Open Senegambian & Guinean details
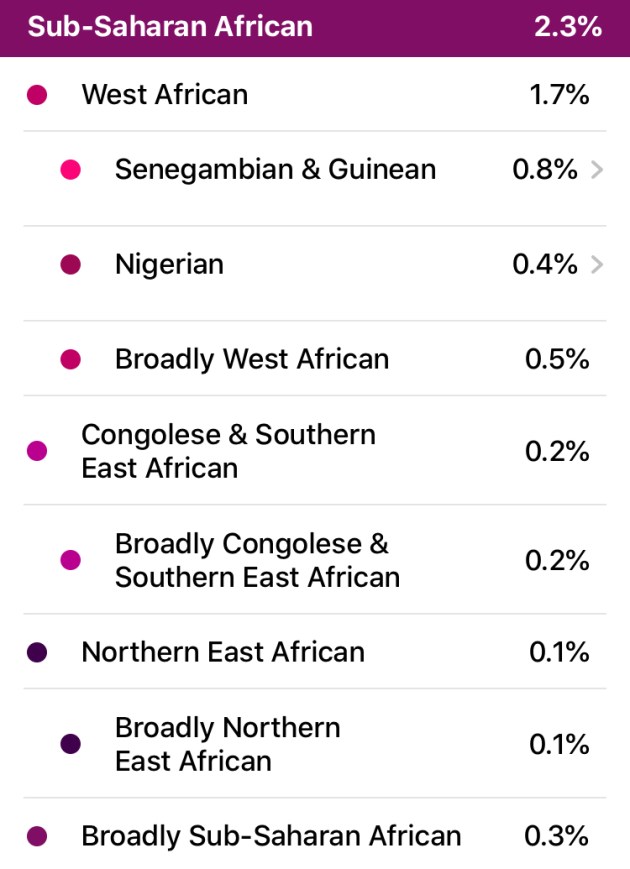The image size is (630, 869). point(275,170)
